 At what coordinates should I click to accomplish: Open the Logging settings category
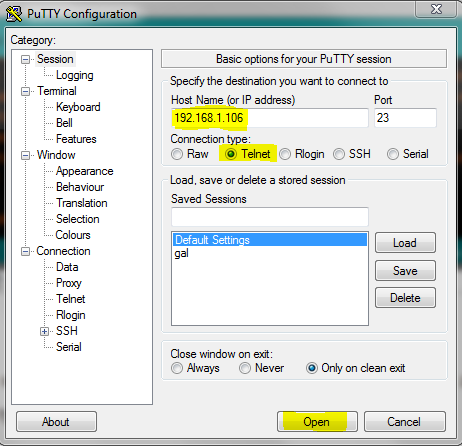click(x=75, y=75)
